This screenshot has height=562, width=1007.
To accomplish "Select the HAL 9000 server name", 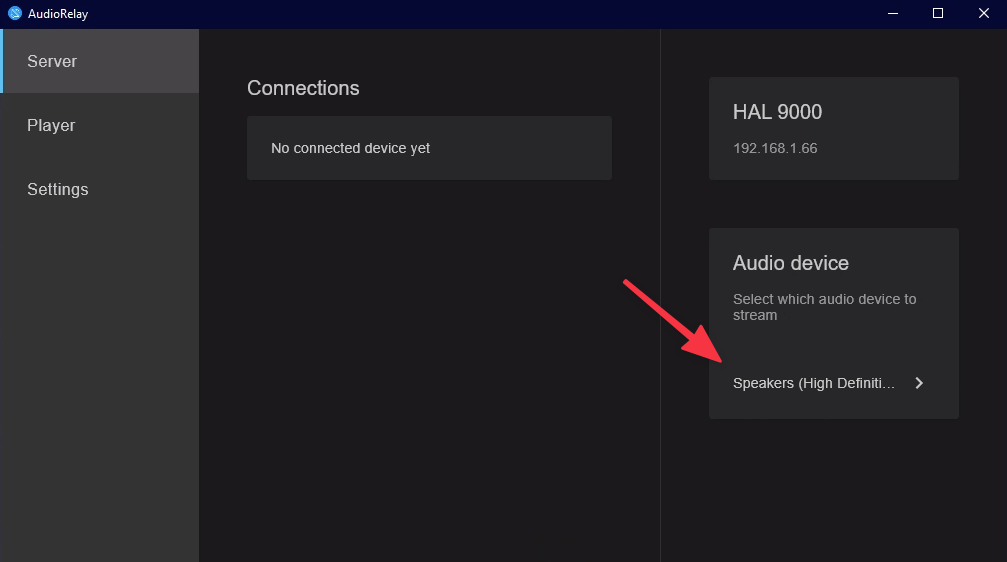I will coord(777,112).
